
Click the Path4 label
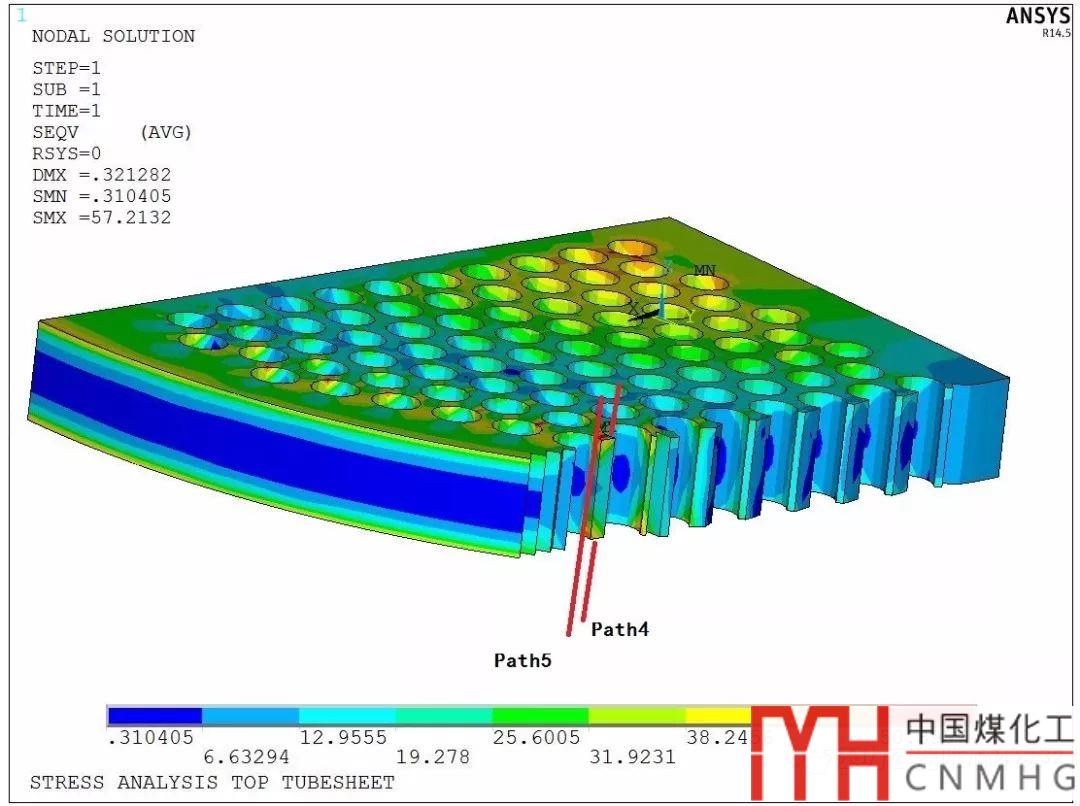click(619, 629)
